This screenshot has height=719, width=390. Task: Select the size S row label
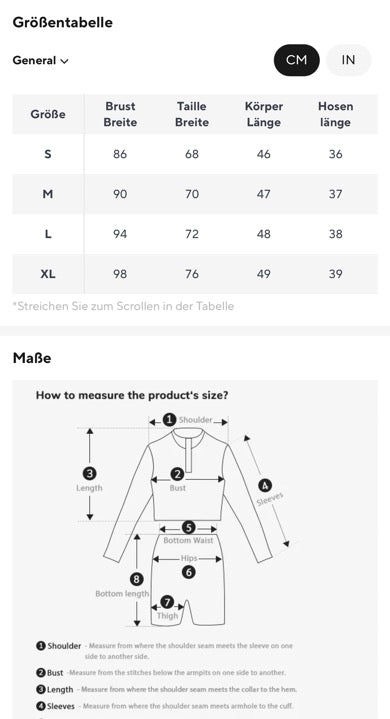[48, 154]
